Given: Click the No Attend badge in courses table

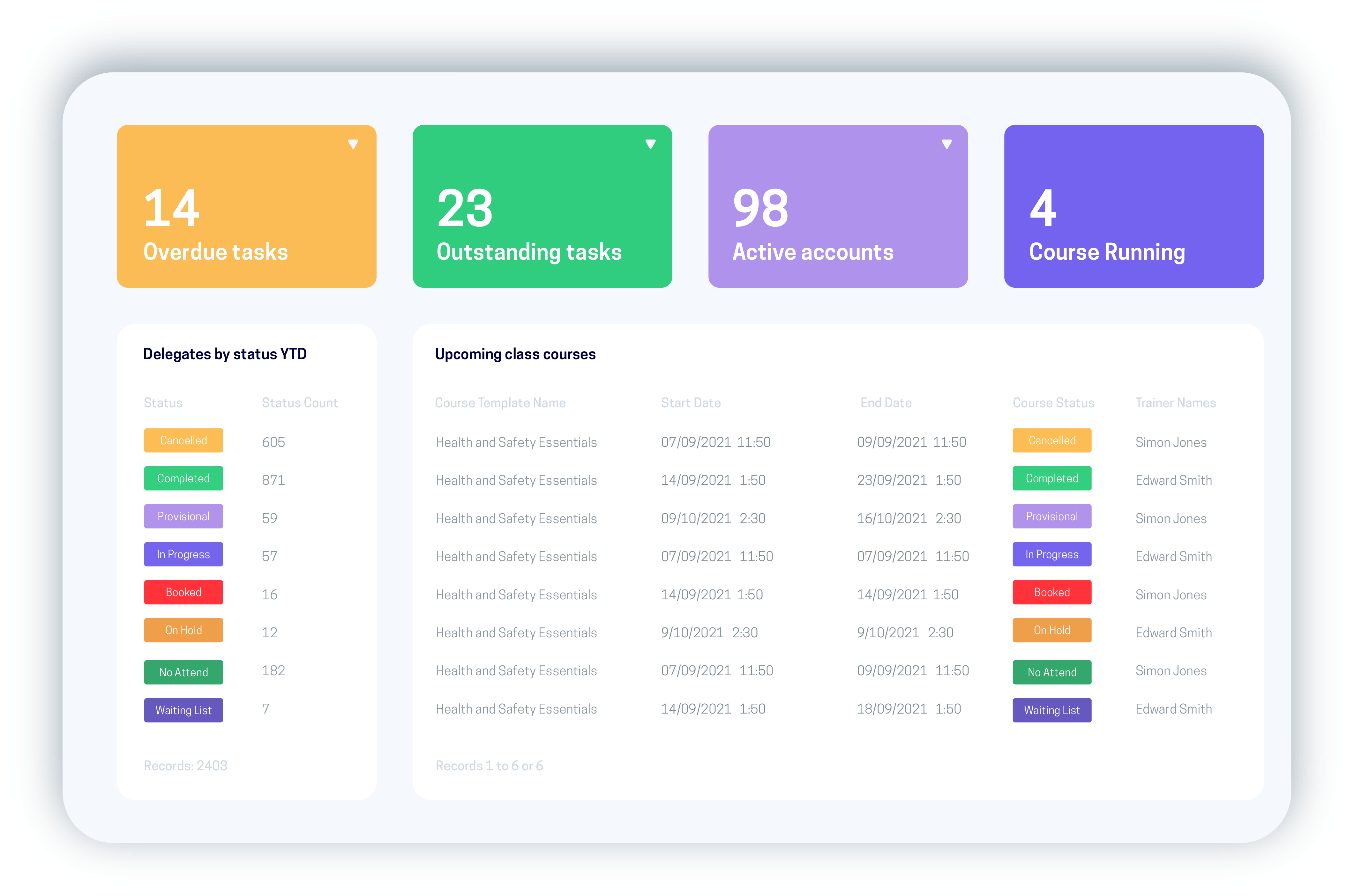Looking at the screenshot, I should coord(1052,673).
